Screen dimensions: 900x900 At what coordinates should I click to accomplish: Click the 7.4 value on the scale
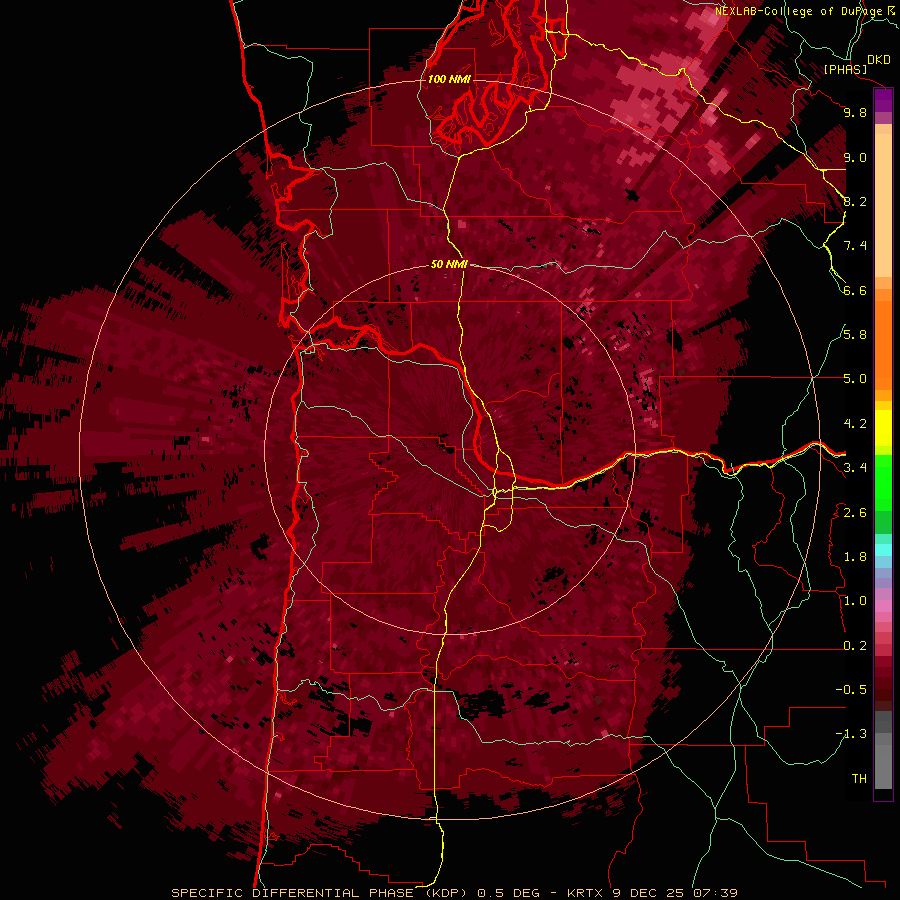[855, 246]
